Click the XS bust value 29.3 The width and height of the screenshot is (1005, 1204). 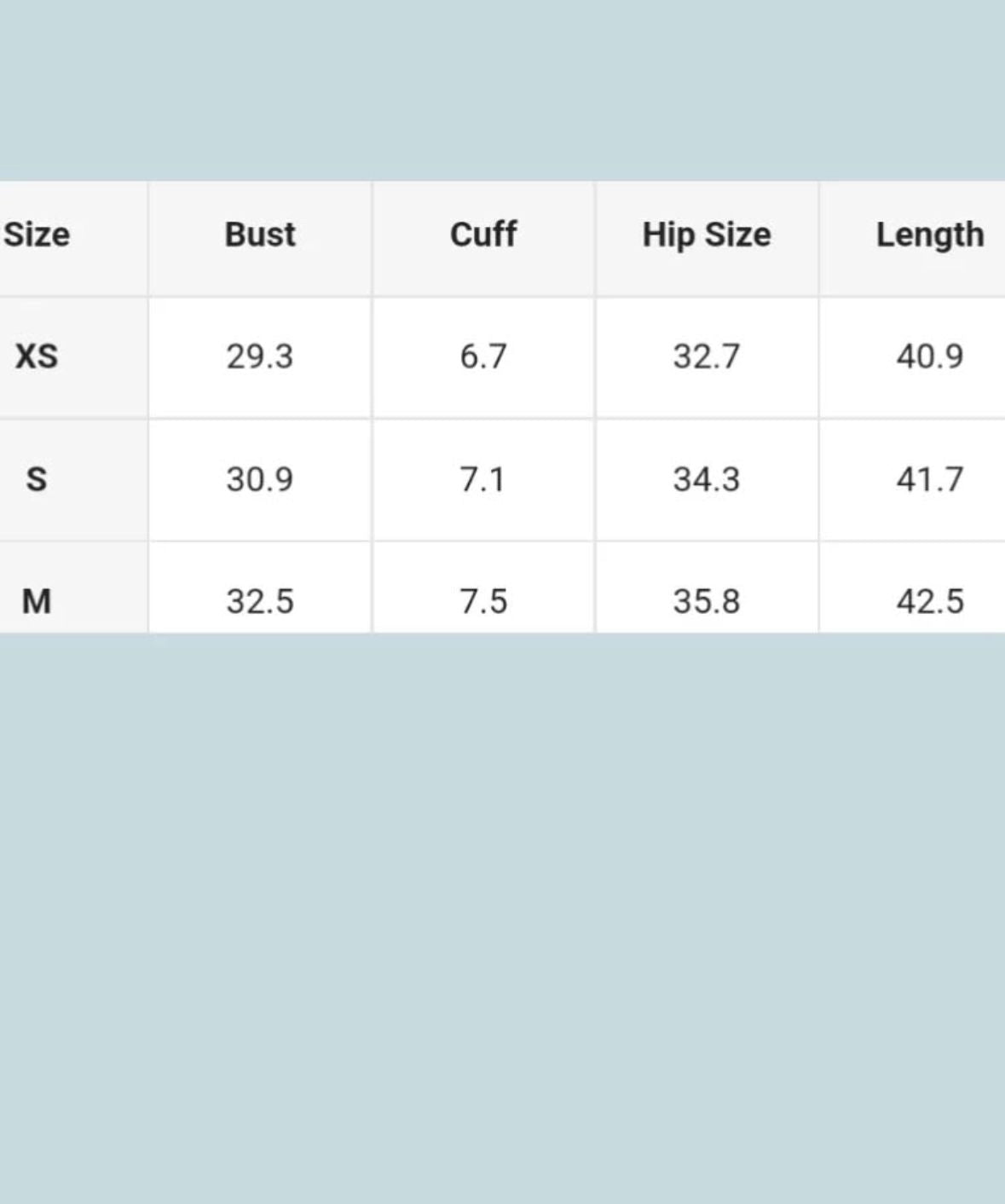(260, 356)
